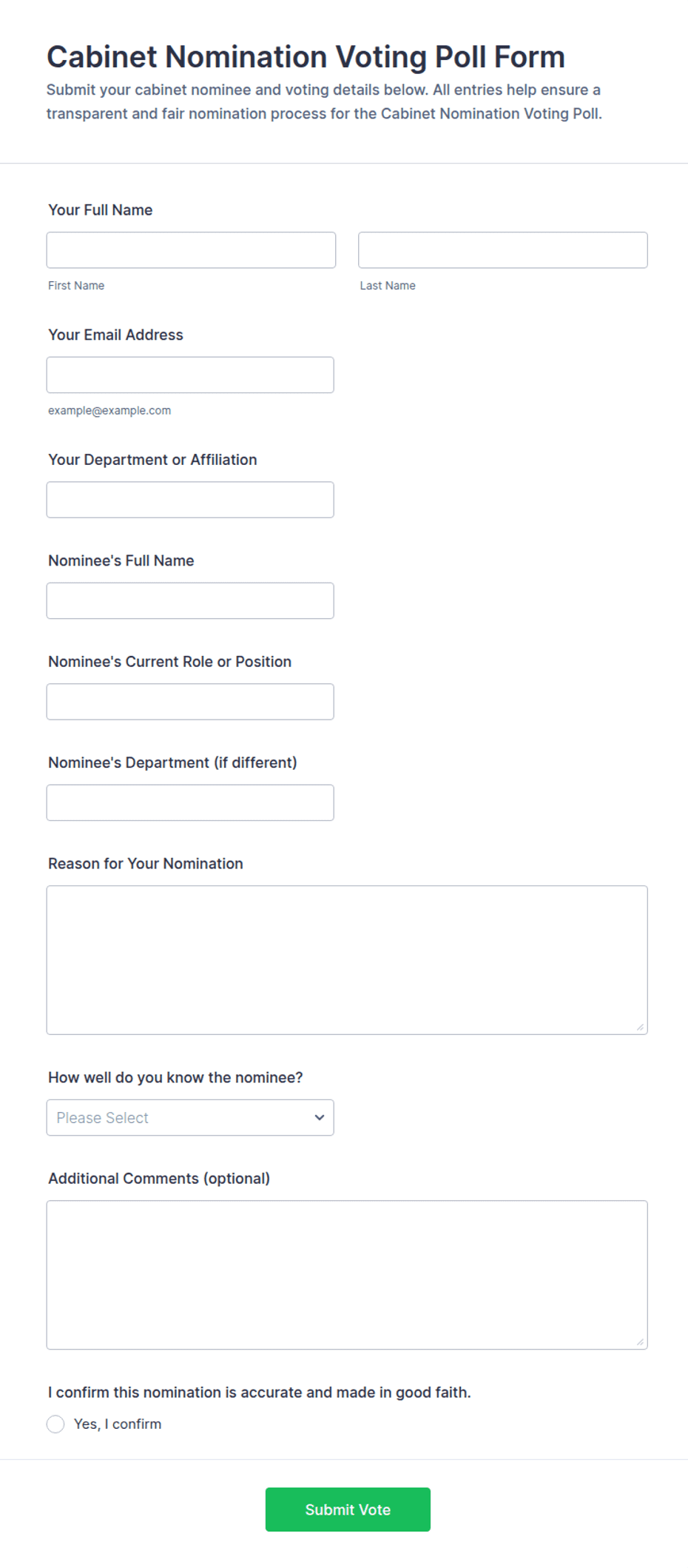Click the Reason for Your Nomination textarea
The image size is (688, 1568).
click(347, 960)
